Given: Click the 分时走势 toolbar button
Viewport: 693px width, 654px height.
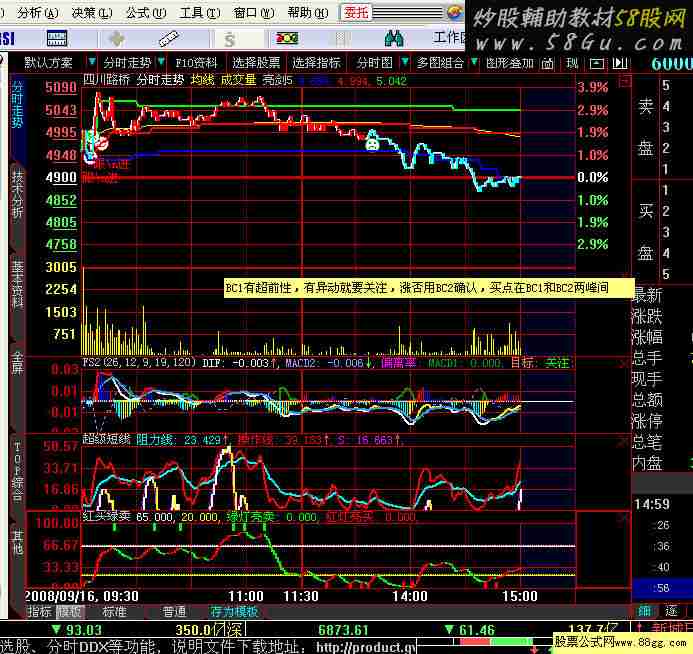Looking at the screenshot, I should coord(127,63).
